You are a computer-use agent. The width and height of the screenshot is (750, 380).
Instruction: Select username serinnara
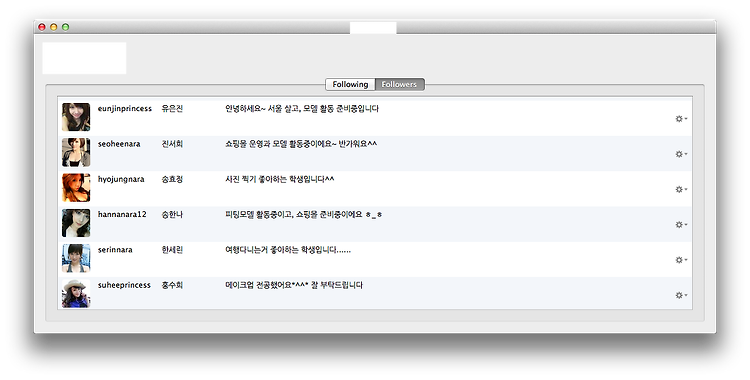tap(115, 250)
